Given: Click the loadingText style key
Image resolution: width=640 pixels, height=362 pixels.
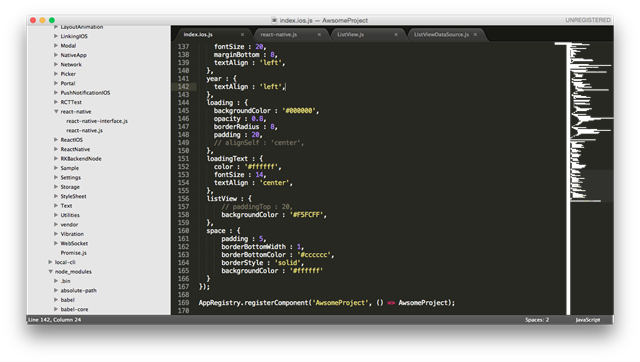Looking at the screenshot, I should click(x=227, y=158).
